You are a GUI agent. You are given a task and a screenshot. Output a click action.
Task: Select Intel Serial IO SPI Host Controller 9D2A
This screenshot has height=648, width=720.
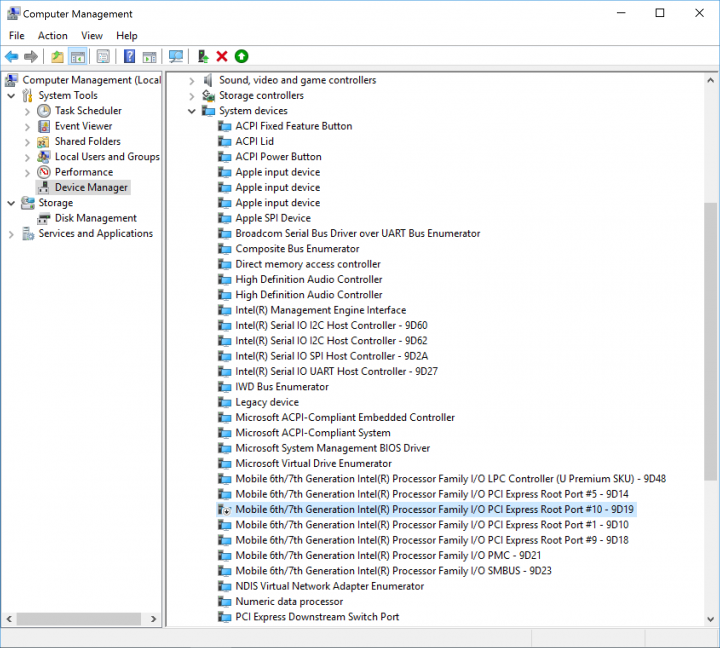click(332, 356)
